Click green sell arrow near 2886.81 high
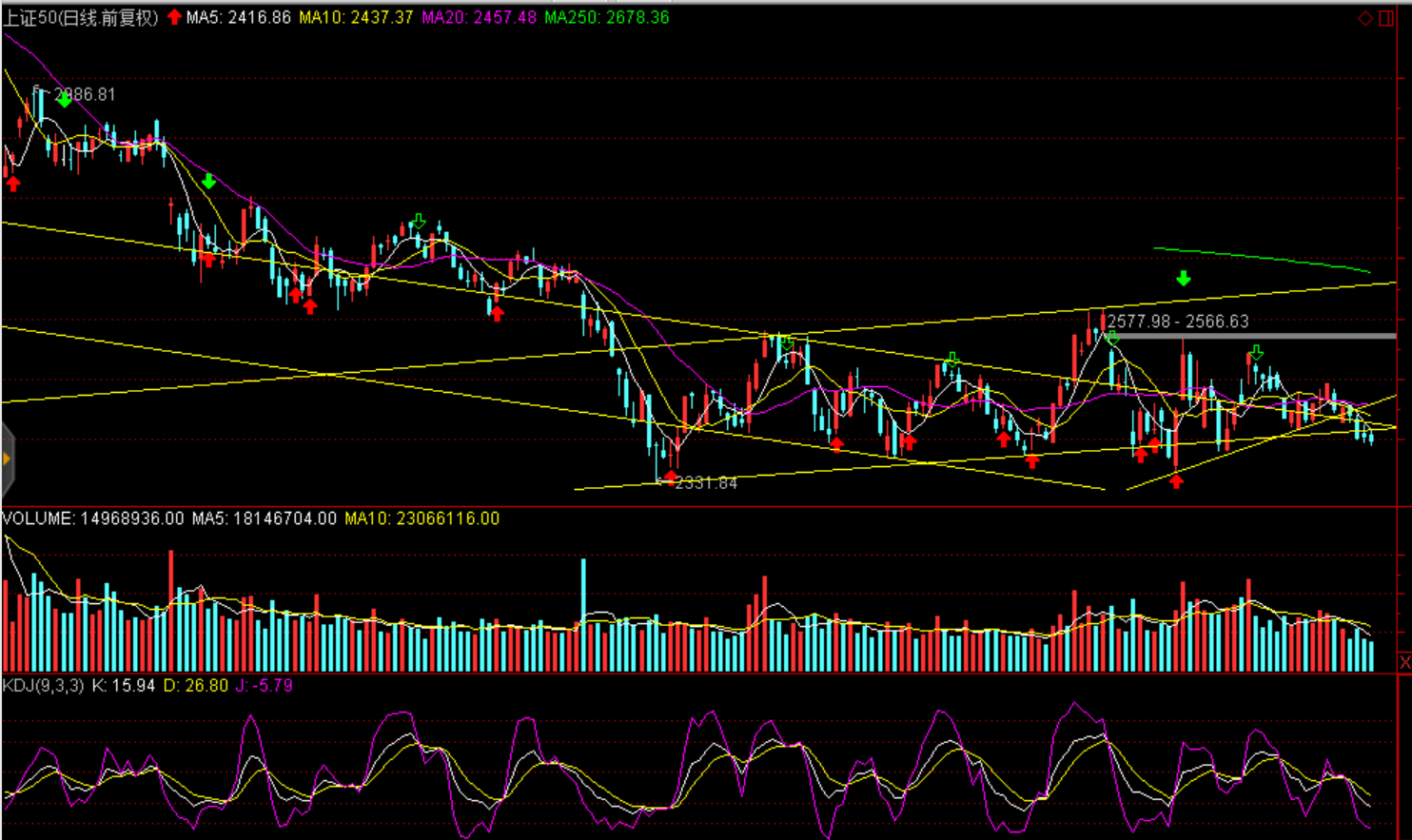This screenshot has height=840, width=1412. tap(63, 99)
